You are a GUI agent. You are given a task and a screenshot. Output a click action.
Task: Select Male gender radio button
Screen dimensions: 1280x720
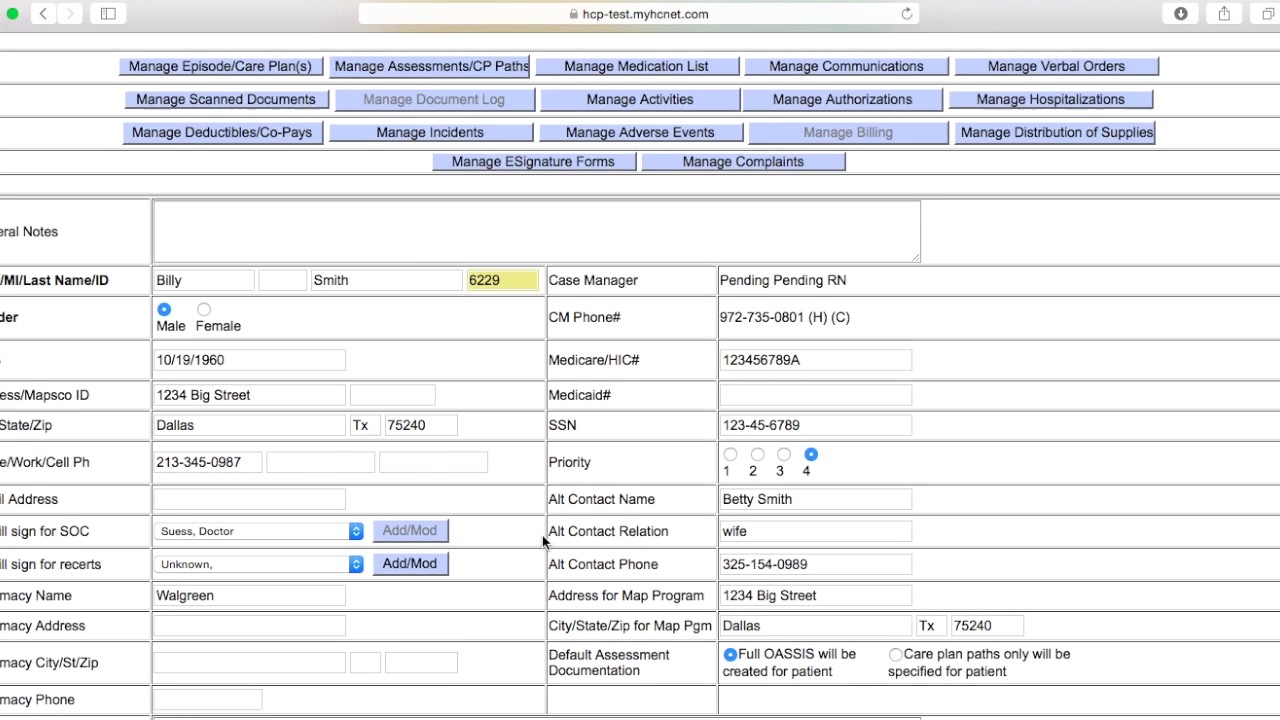164,310
